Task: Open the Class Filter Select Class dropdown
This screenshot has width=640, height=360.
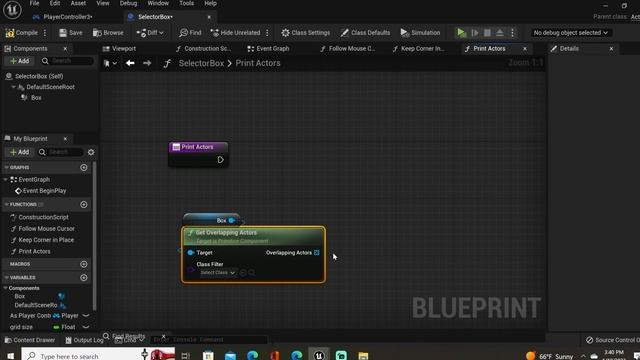Action: pyautogui.click(x=218, y=273)
